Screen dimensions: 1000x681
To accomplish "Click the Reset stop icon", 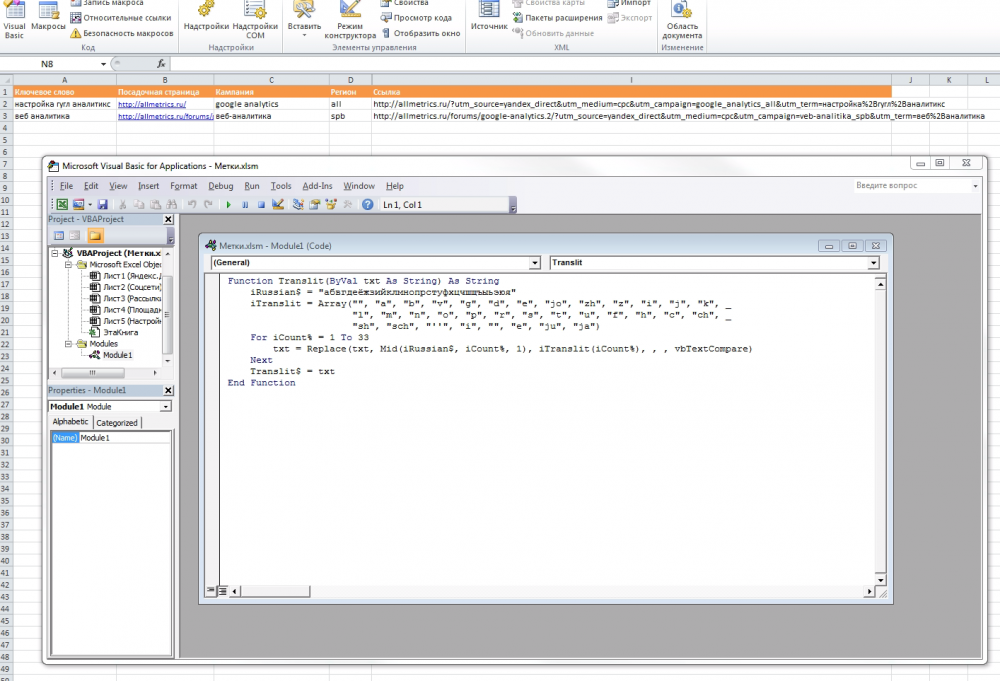I will coord(261,205).
